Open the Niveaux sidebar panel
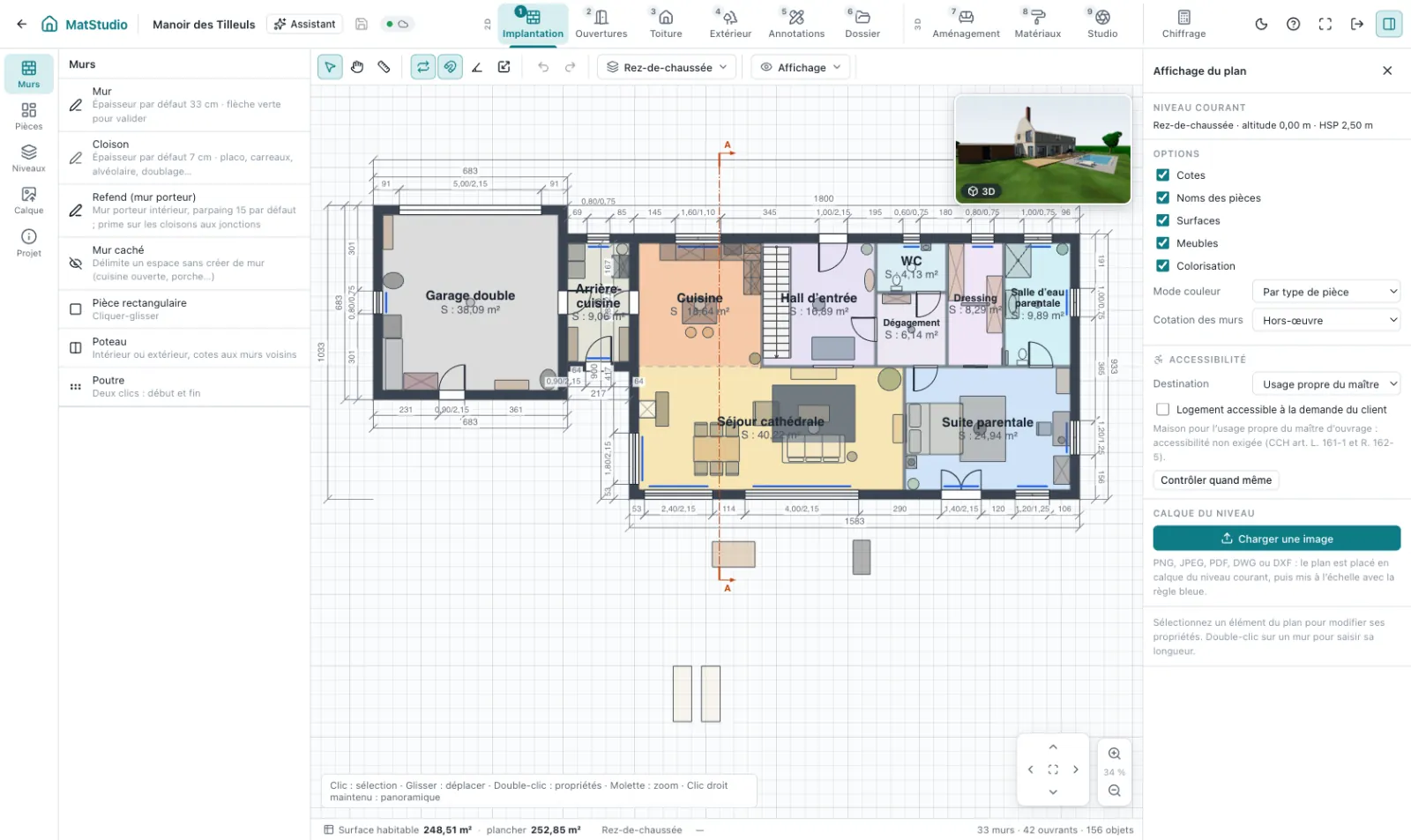The width and height of the screenshot is (1411, 840). (29, 158)
